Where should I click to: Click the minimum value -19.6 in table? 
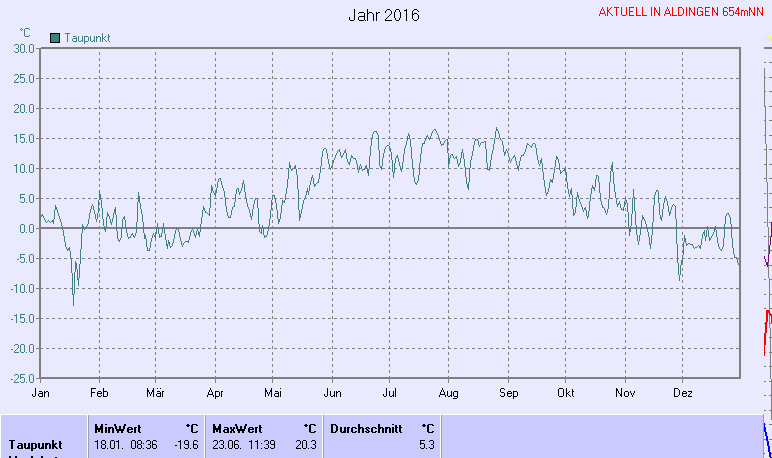coord(186,444)
